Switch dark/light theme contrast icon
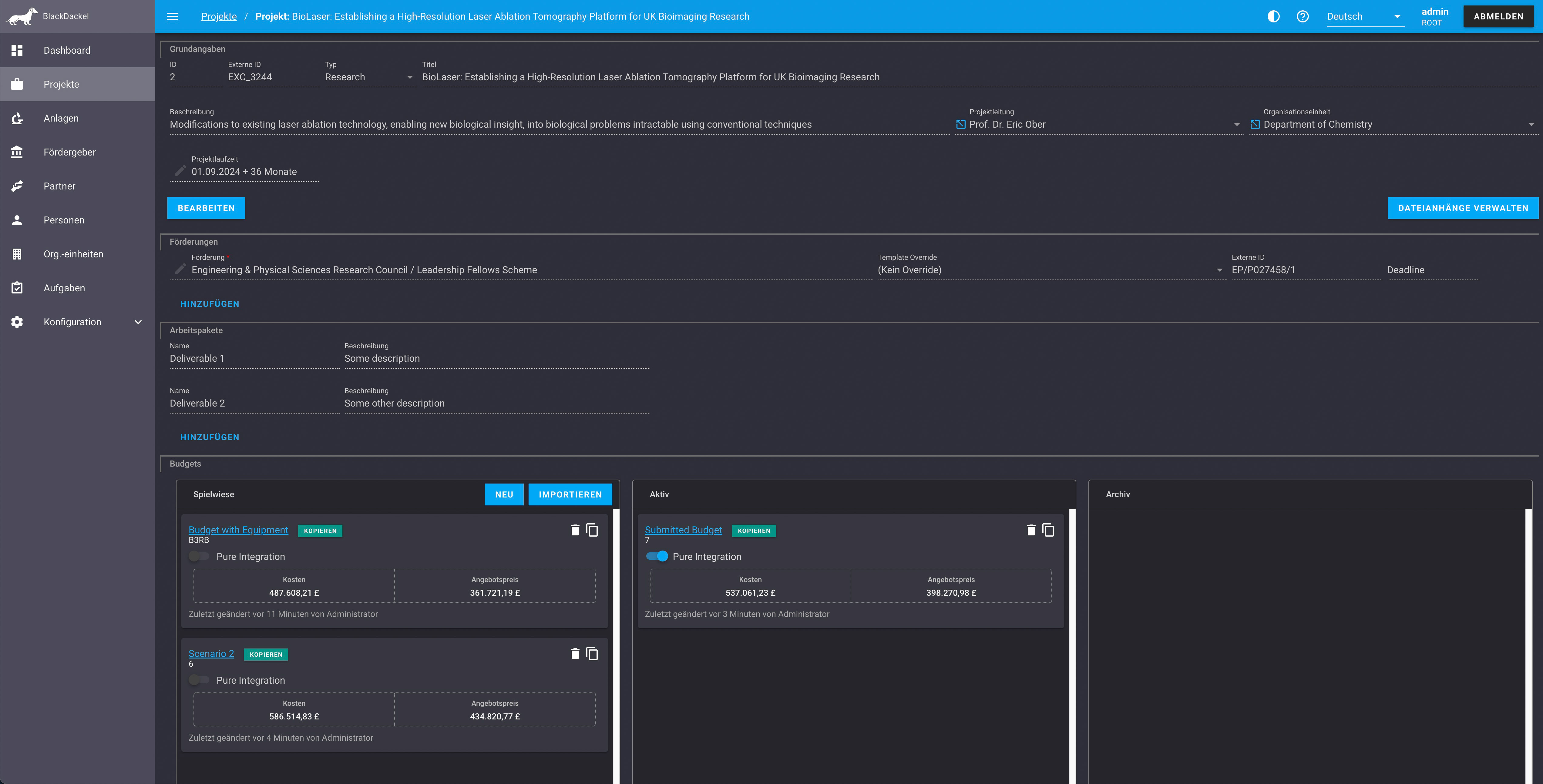The height and width of the screenshot is (784, 1543). coord(1273,16)
